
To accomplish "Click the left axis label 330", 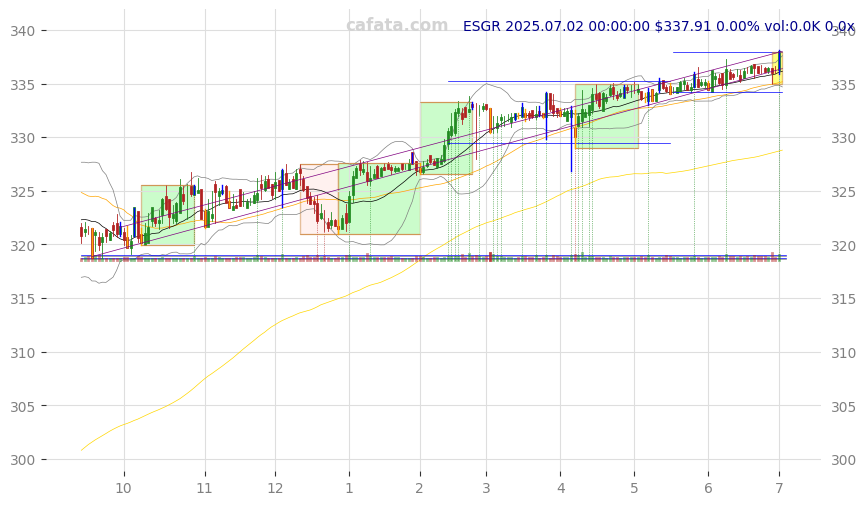I will pyautogui.click(x=23, y=138).
